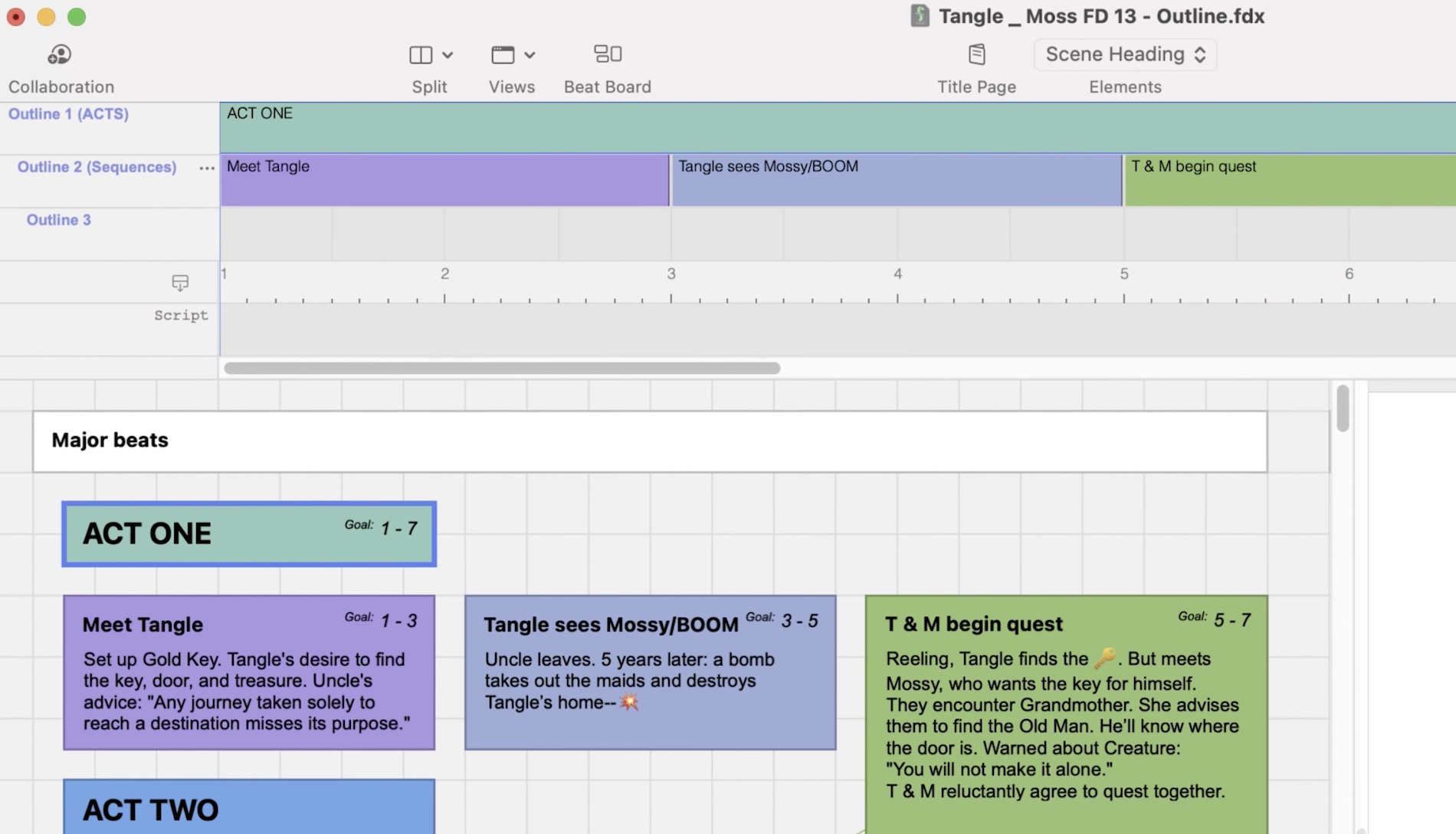Click the horizontal timeline scrollbar
Image resolution: width=1456 pixels, height=834 pixels.
pyautogui.click(x=502, y=368)
